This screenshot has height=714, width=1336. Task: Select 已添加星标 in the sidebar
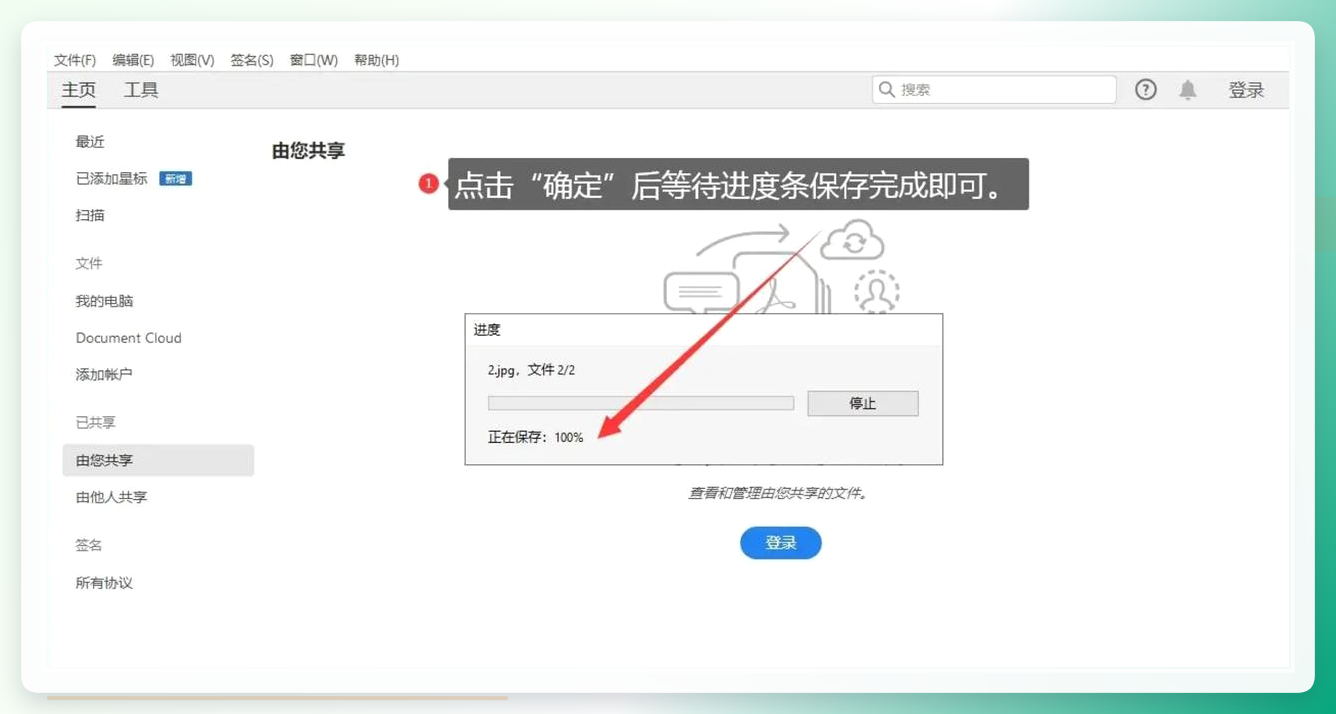112,178
